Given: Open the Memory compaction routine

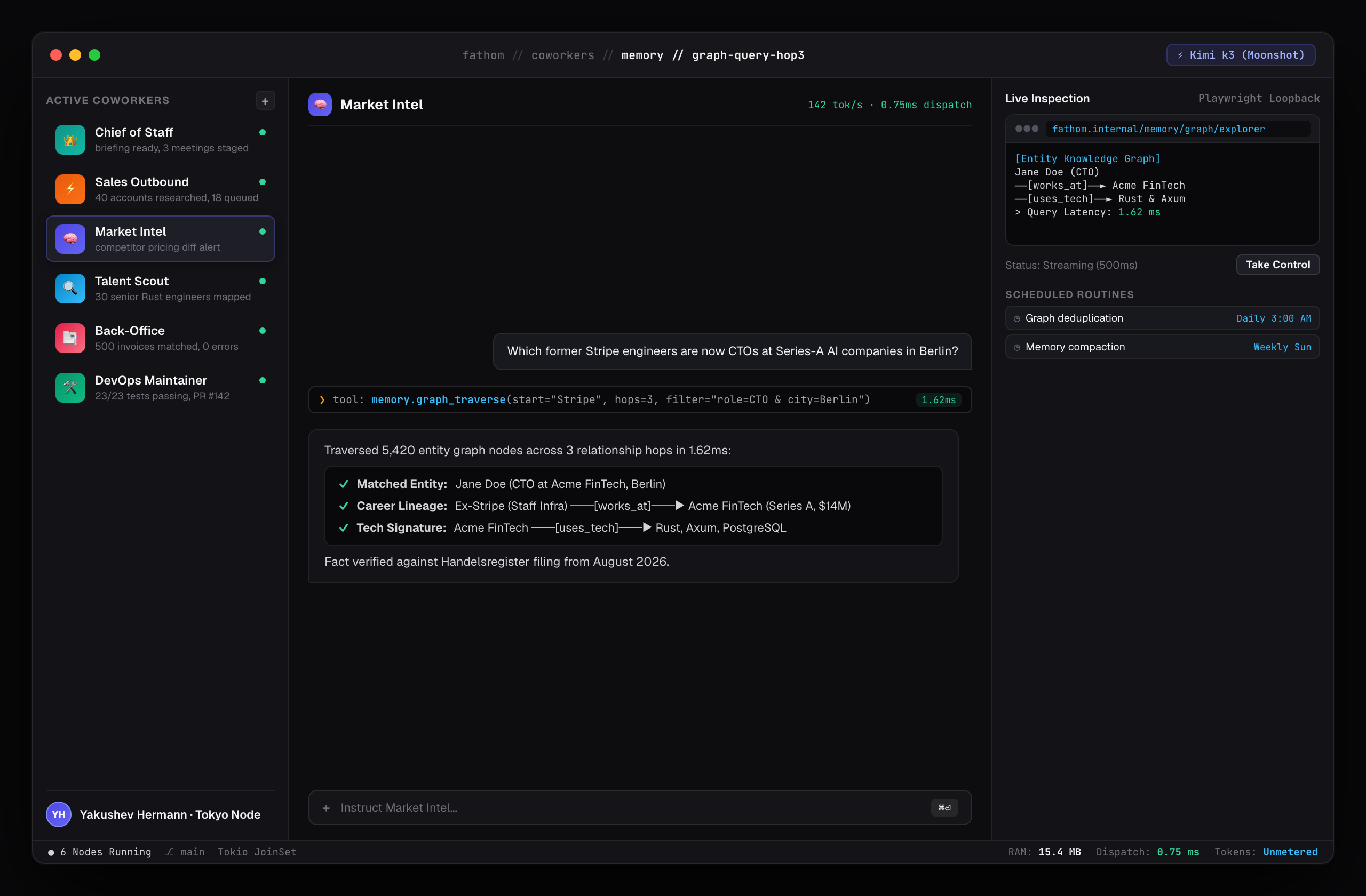Looking at the screenshot, I should point(1162,347).
